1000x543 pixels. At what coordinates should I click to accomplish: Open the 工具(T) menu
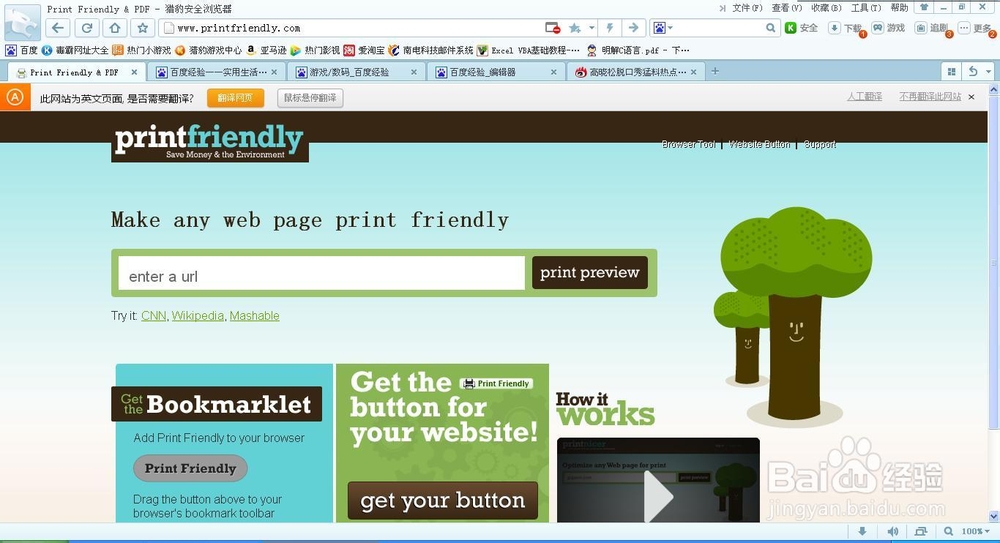tap(865, 8)
